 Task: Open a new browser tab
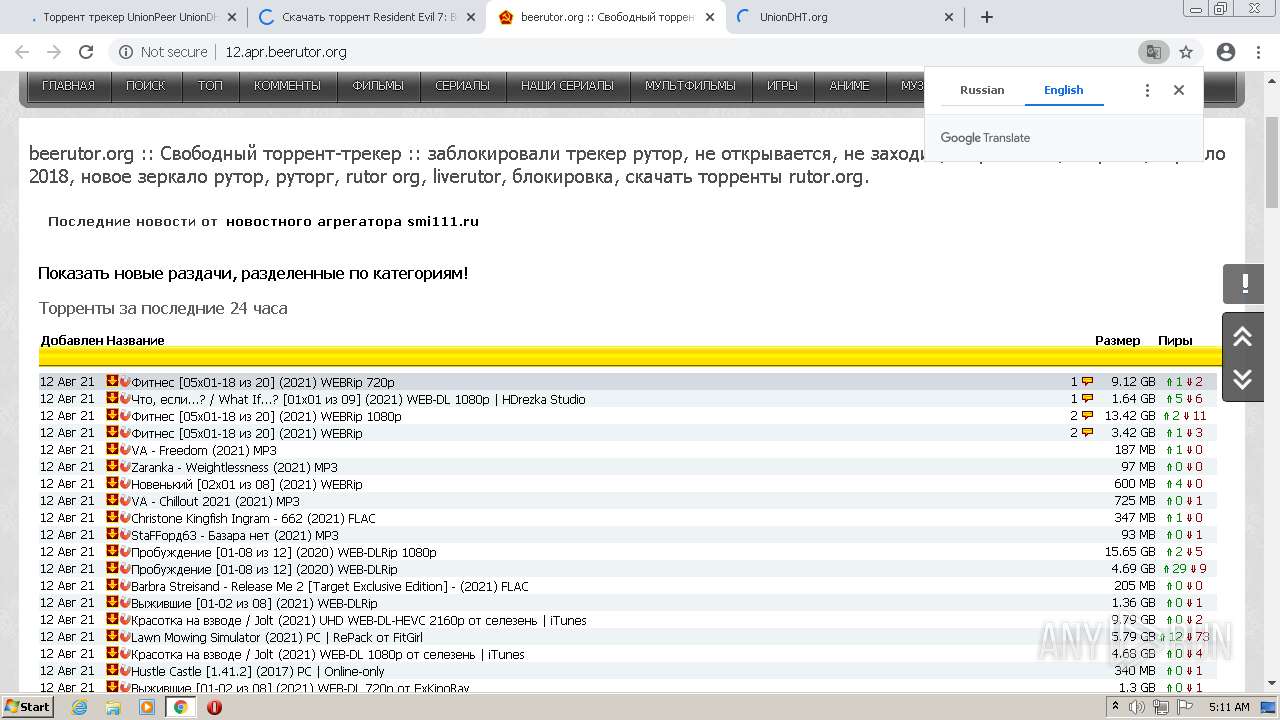click(987, 17)
